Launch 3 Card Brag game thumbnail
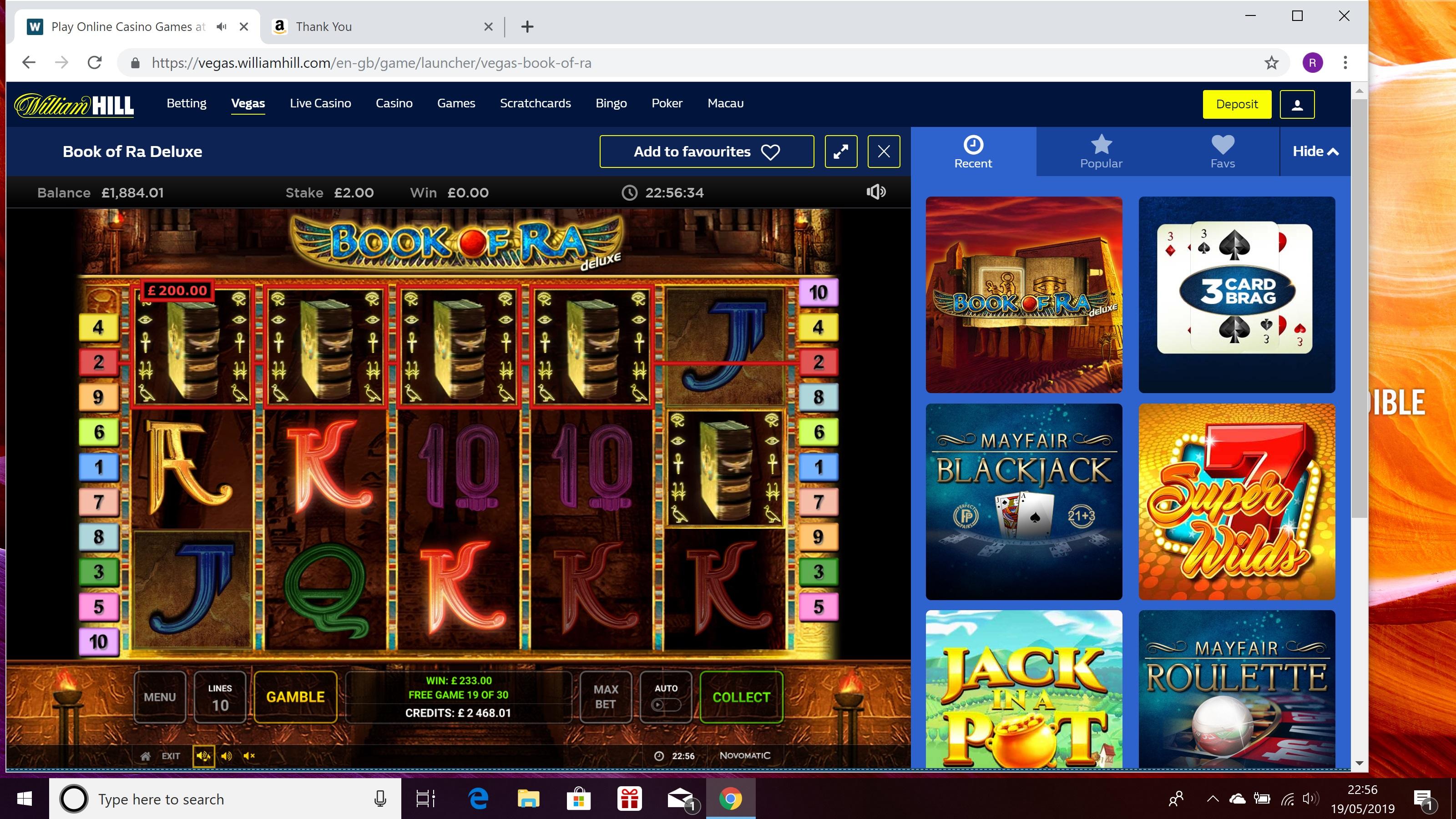 (1237, 294)
